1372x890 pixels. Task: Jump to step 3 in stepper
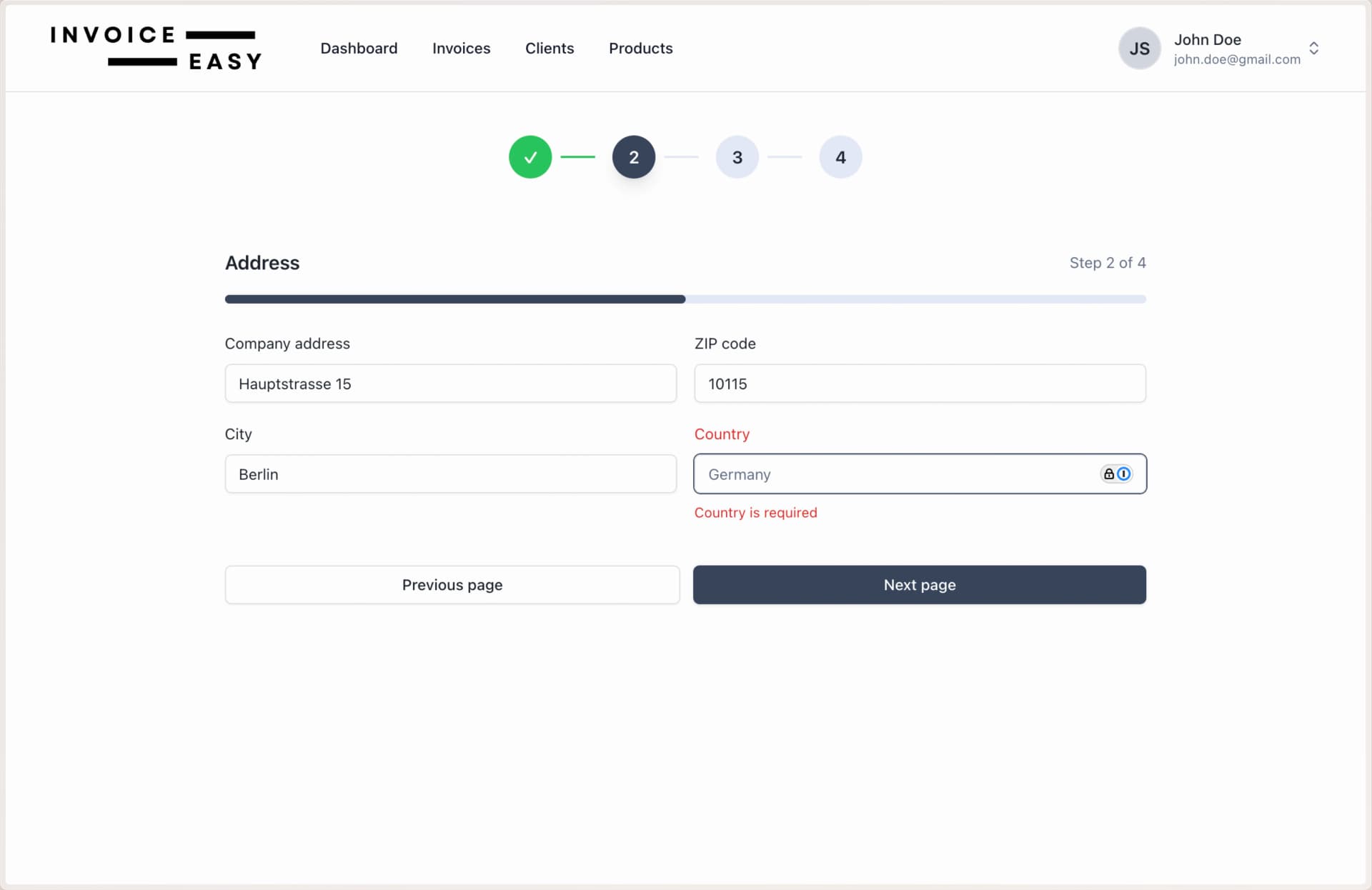737,157
